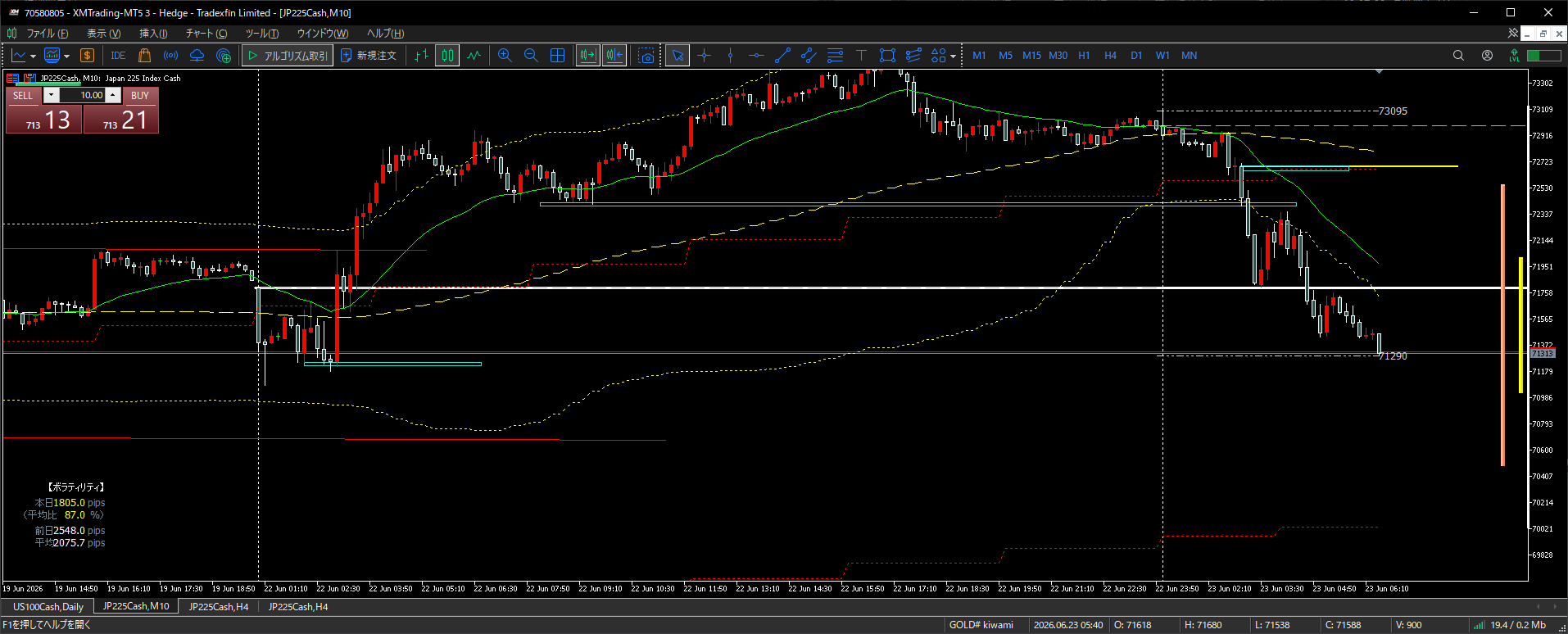Decrease lot volume with down arrow
This screenshot has height=634, width=1568.
coord(51,95)
